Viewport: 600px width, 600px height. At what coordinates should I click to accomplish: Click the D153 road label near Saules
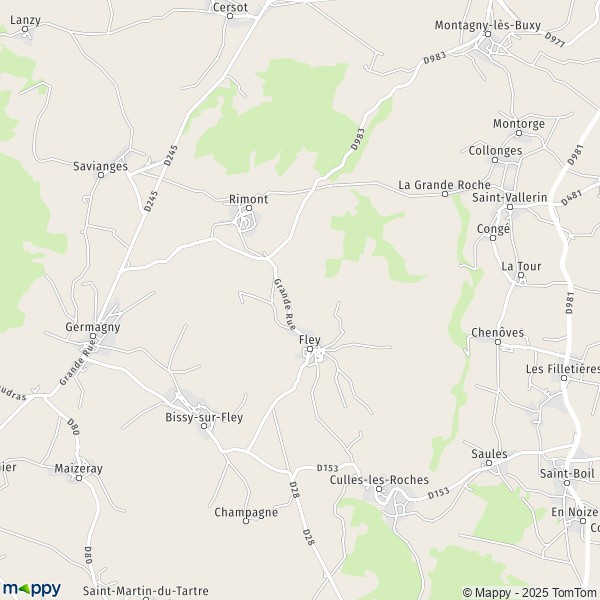tap(439, 494)
